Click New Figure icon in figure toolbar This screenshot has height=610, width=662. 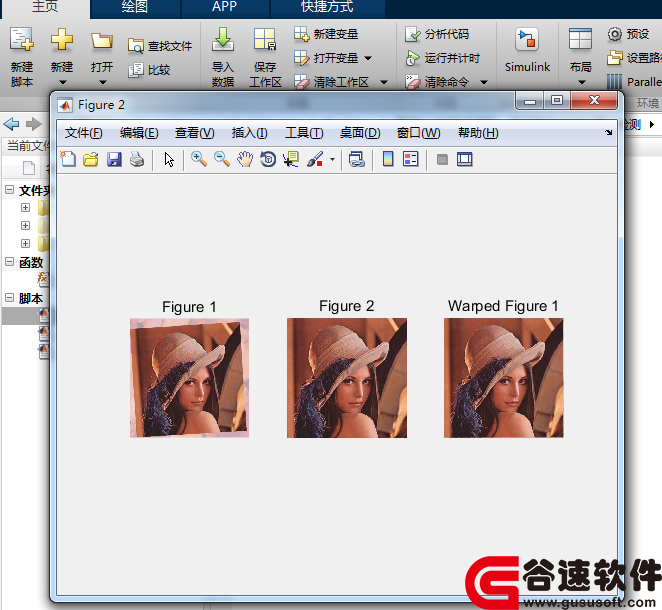[68, 159]
